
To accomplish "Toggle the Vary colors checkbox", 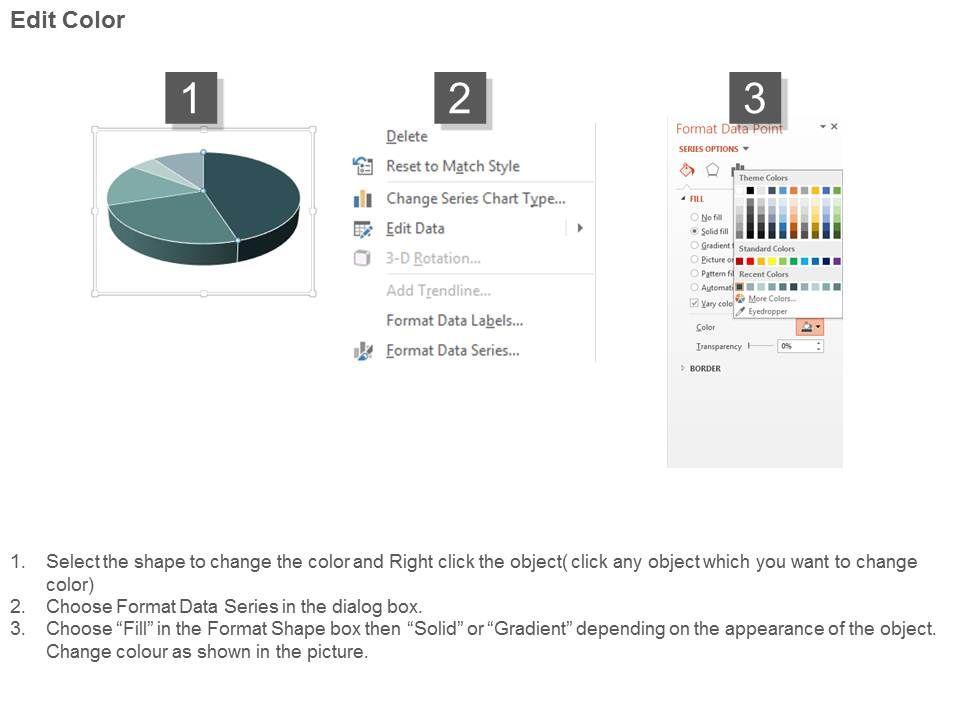I will pyautogui.click(x=695, y=303).
